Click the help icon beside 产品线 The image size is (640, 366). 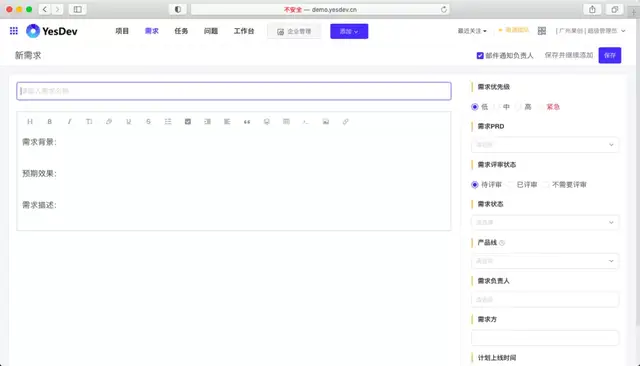[502, 243]
